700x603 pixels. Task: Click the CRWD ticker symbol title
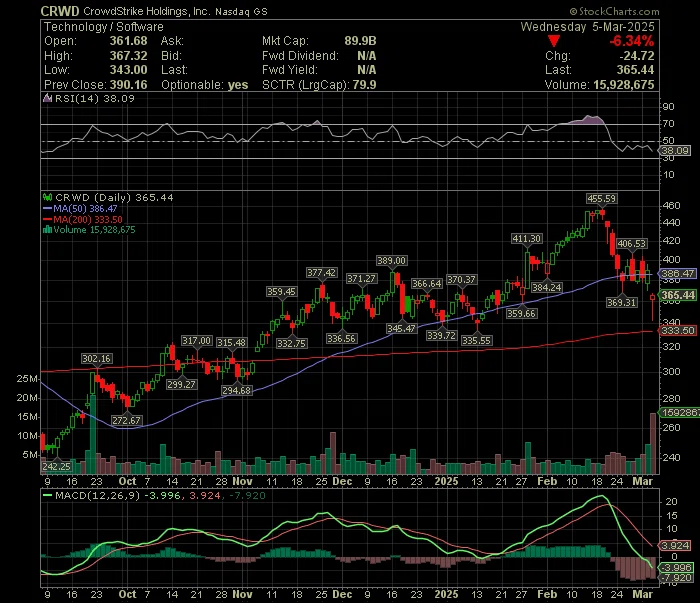(59, 11)
